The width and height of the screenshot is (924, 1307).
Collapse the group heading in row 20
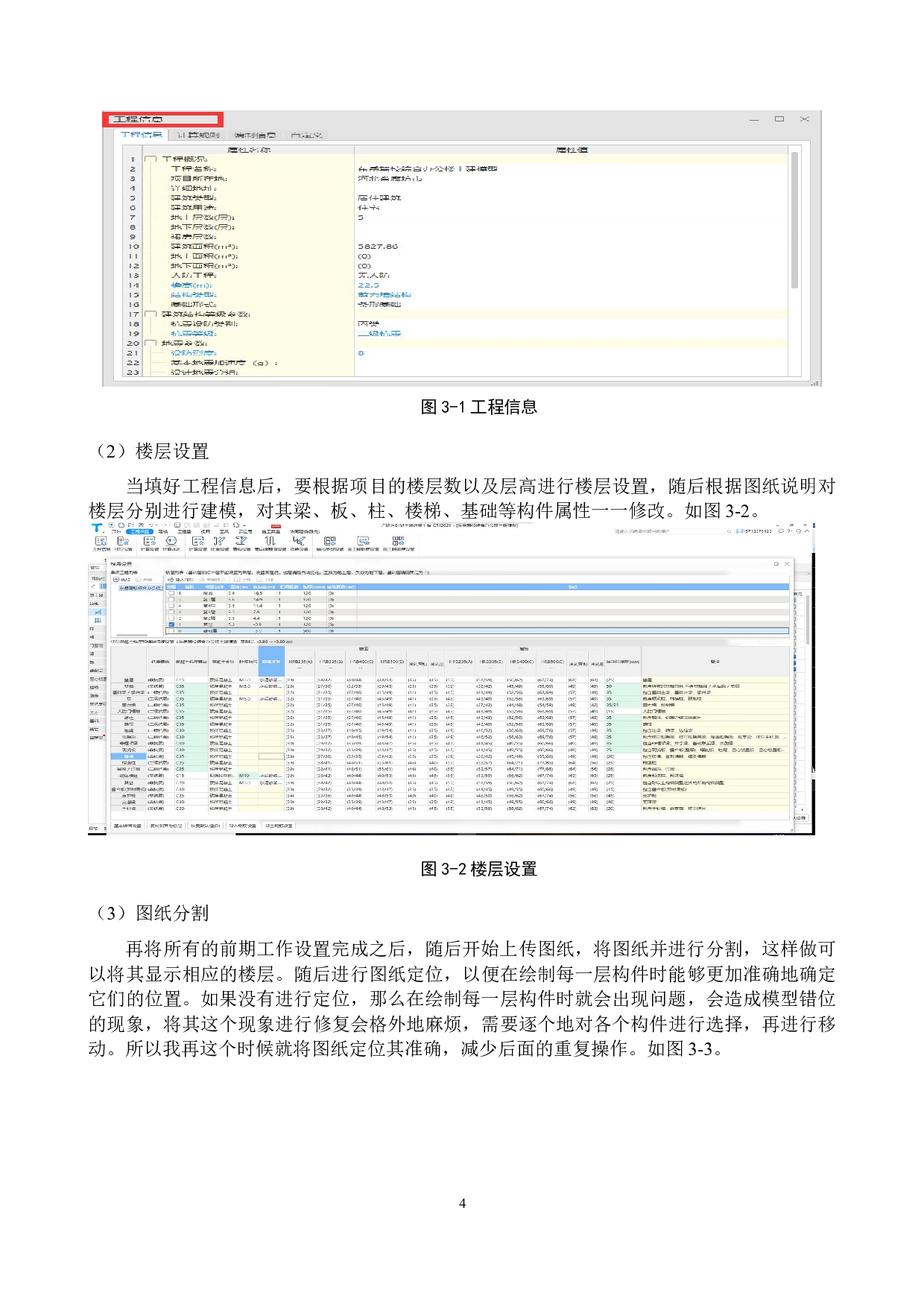pyautogui.click(x=150, y=343)
